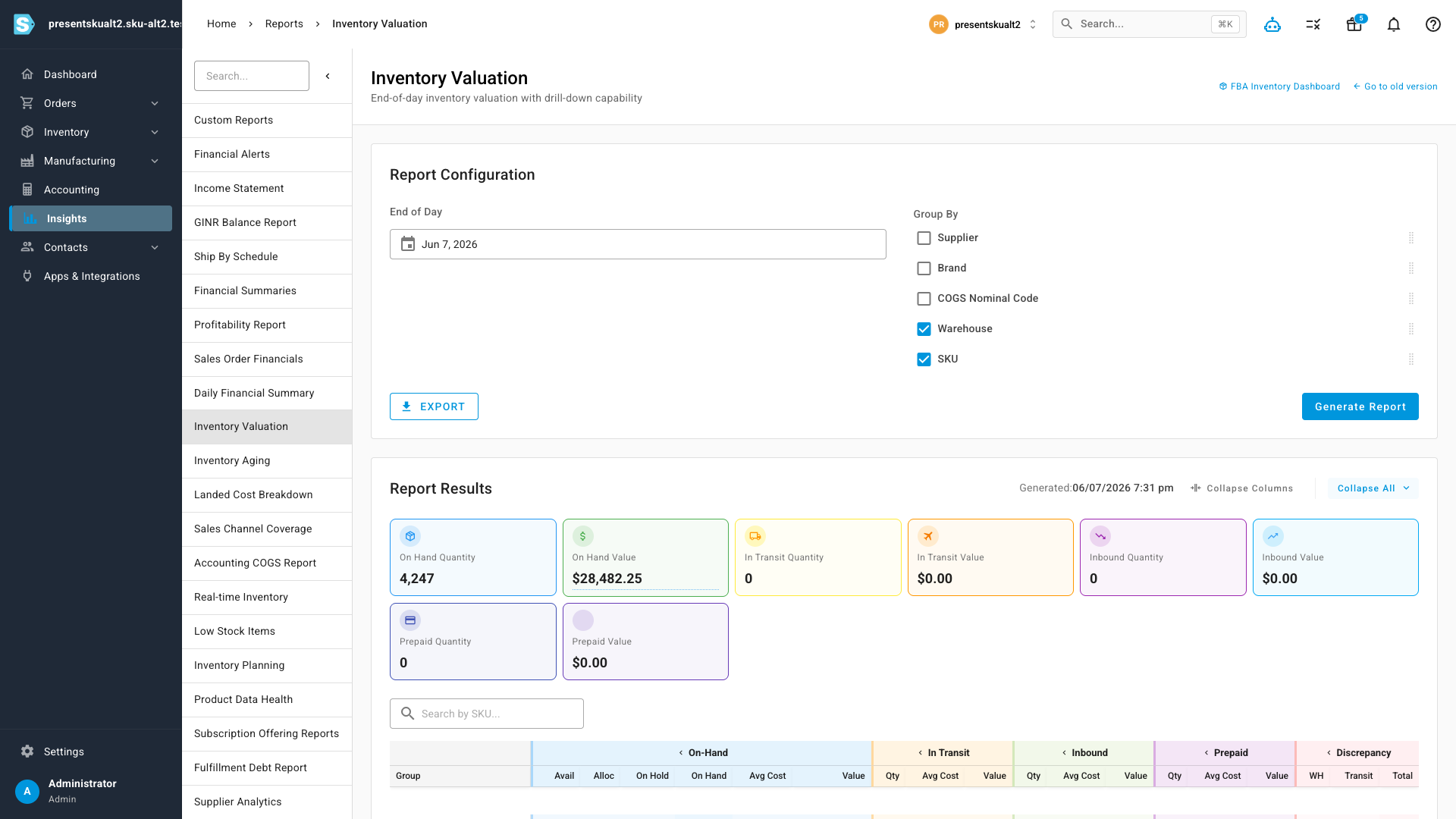This screenshot has width=1456, height=819.
Task: Collapse the reports list panel
Action: pyautogui.click(x=328, y=76)
